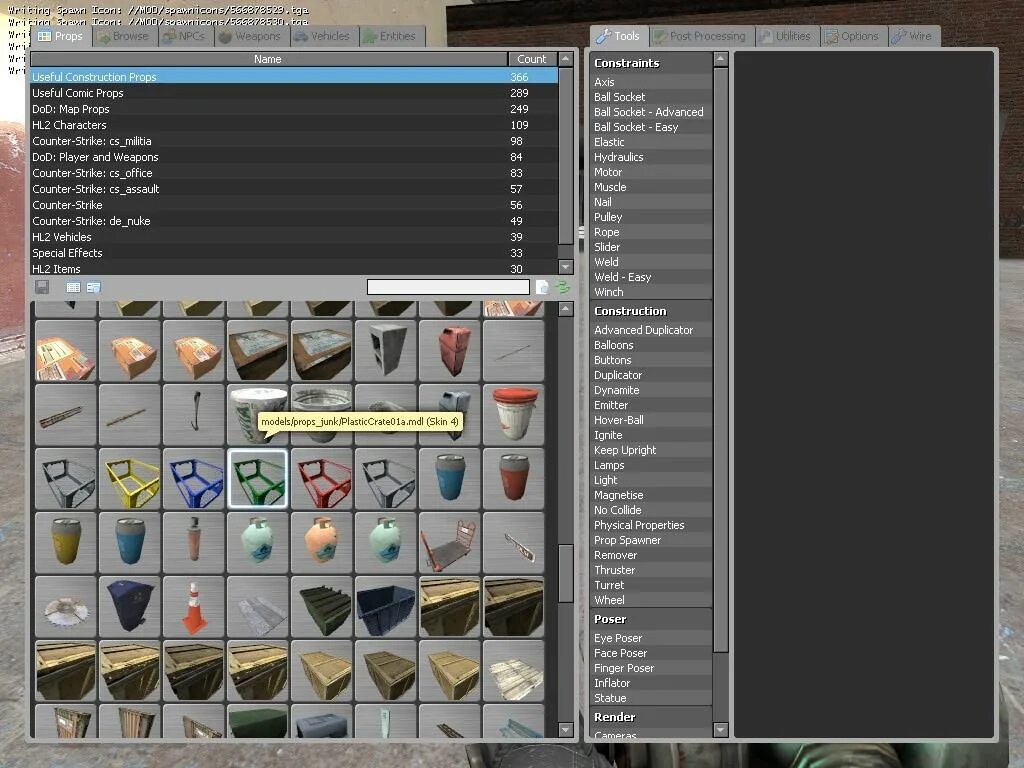Spawn the red plastic crate prop

(x=322, y=479)
